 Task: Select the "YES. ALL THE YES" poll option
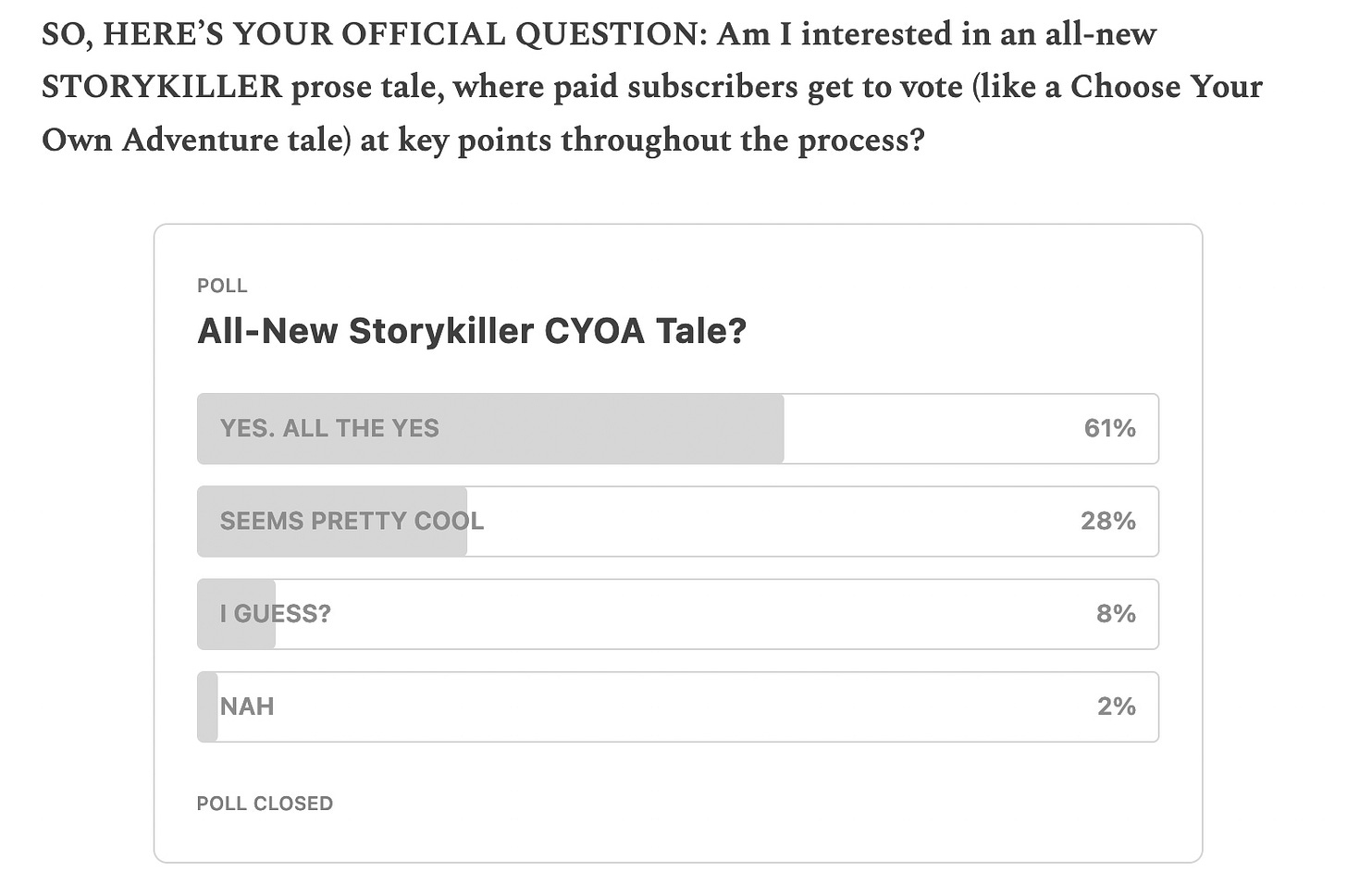tap(677, 428)
